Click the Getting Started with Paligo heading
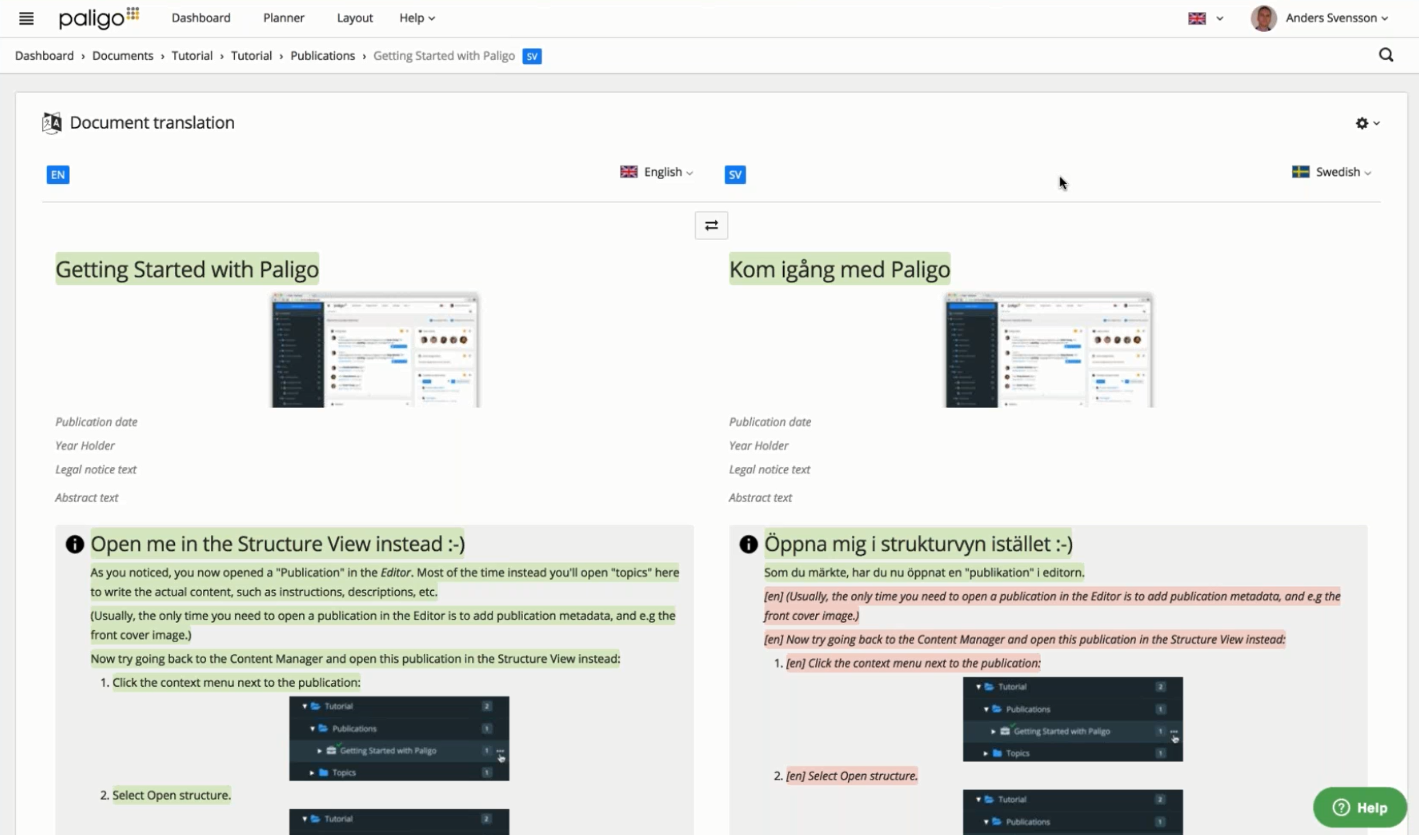 tap(187, 269)
